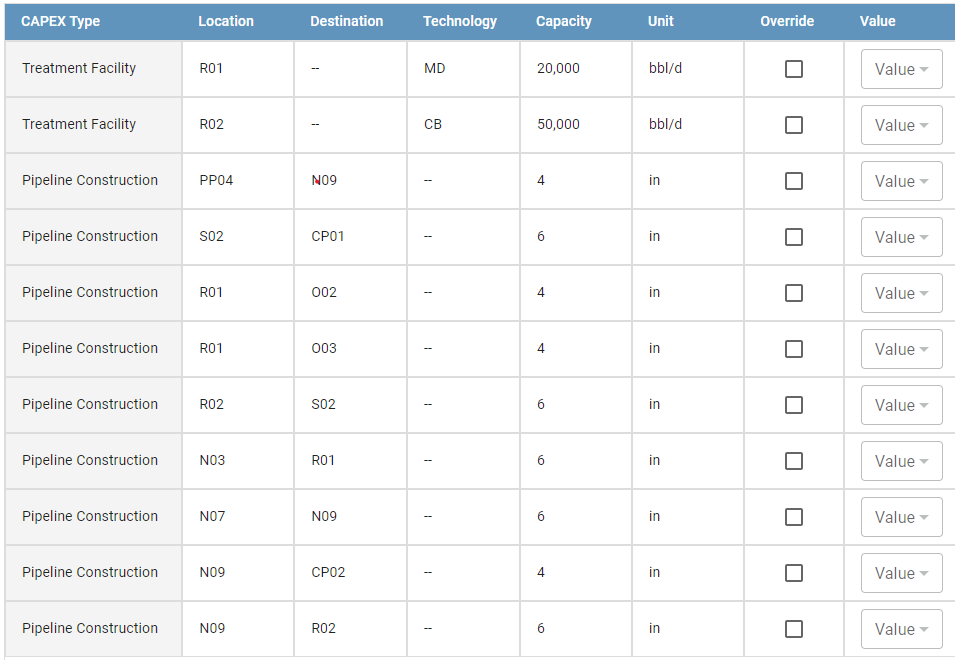
Task: Click the Destination column header
Action: point(347,21)
